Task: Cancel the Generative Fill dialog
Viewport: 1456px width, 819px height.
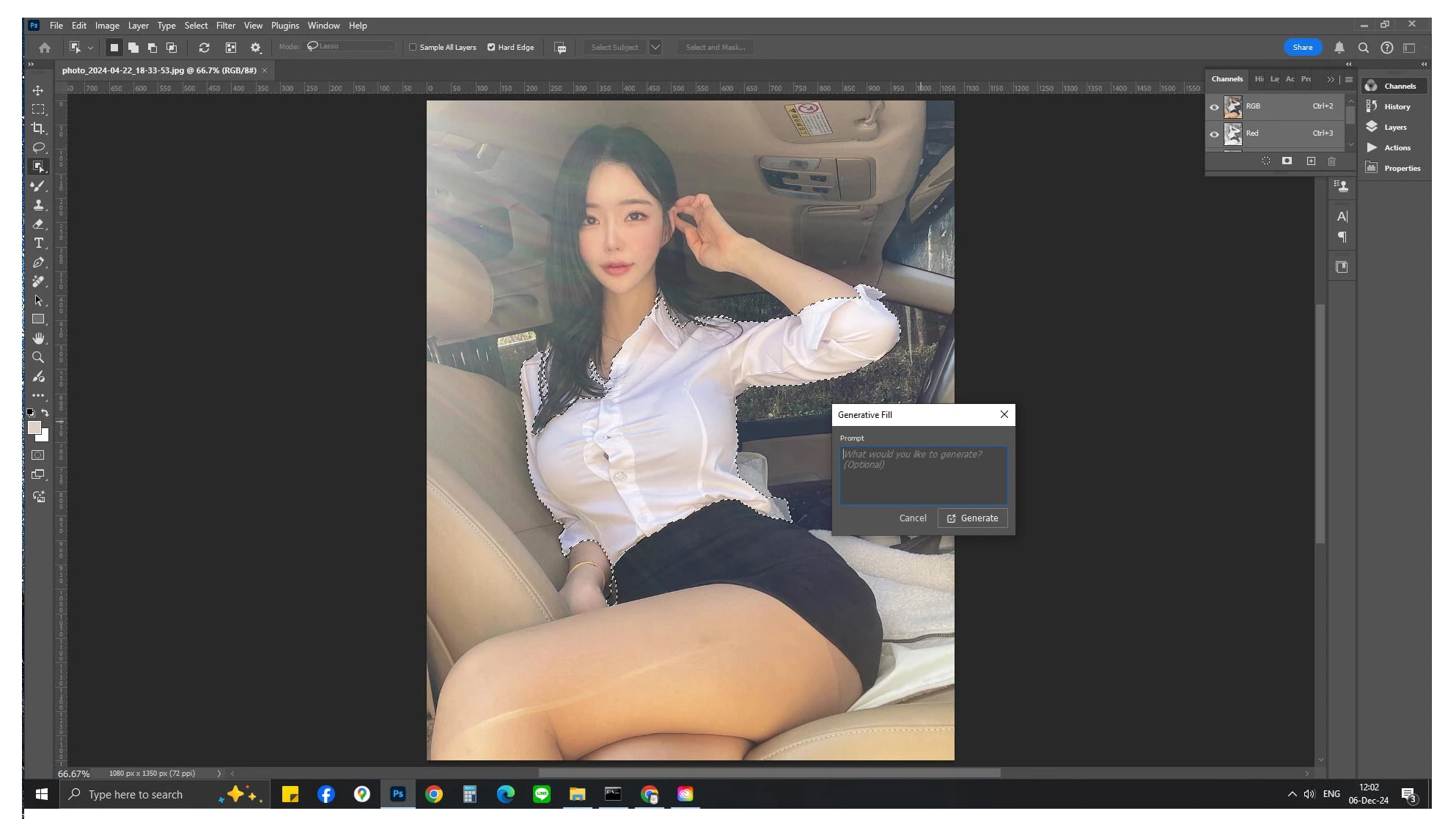Action: (x=913, y=518)
